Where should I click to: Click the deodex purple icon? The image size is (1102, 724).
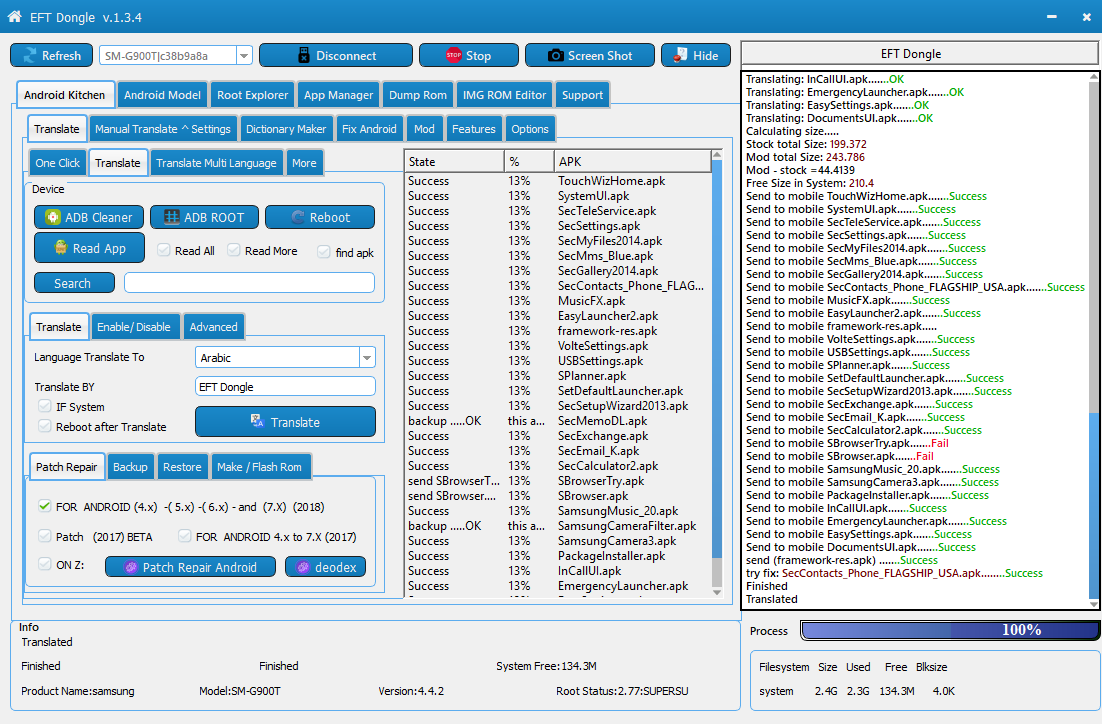coord(303,567)
